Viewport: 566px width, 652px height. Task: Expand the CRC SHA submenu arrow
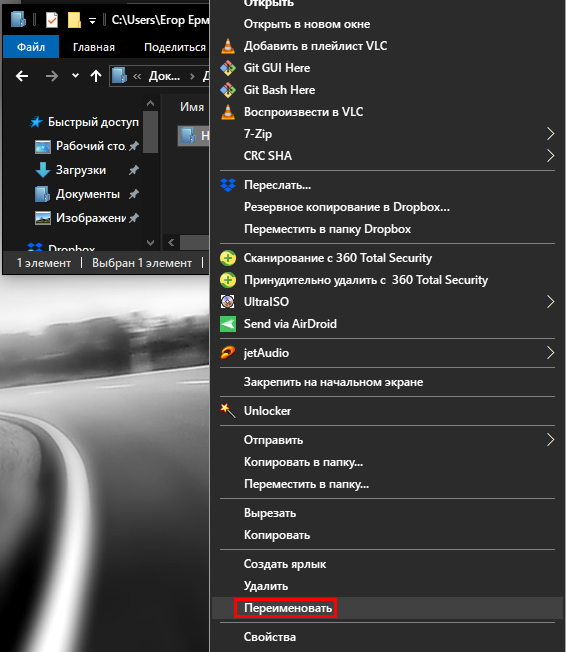point(550,156)
